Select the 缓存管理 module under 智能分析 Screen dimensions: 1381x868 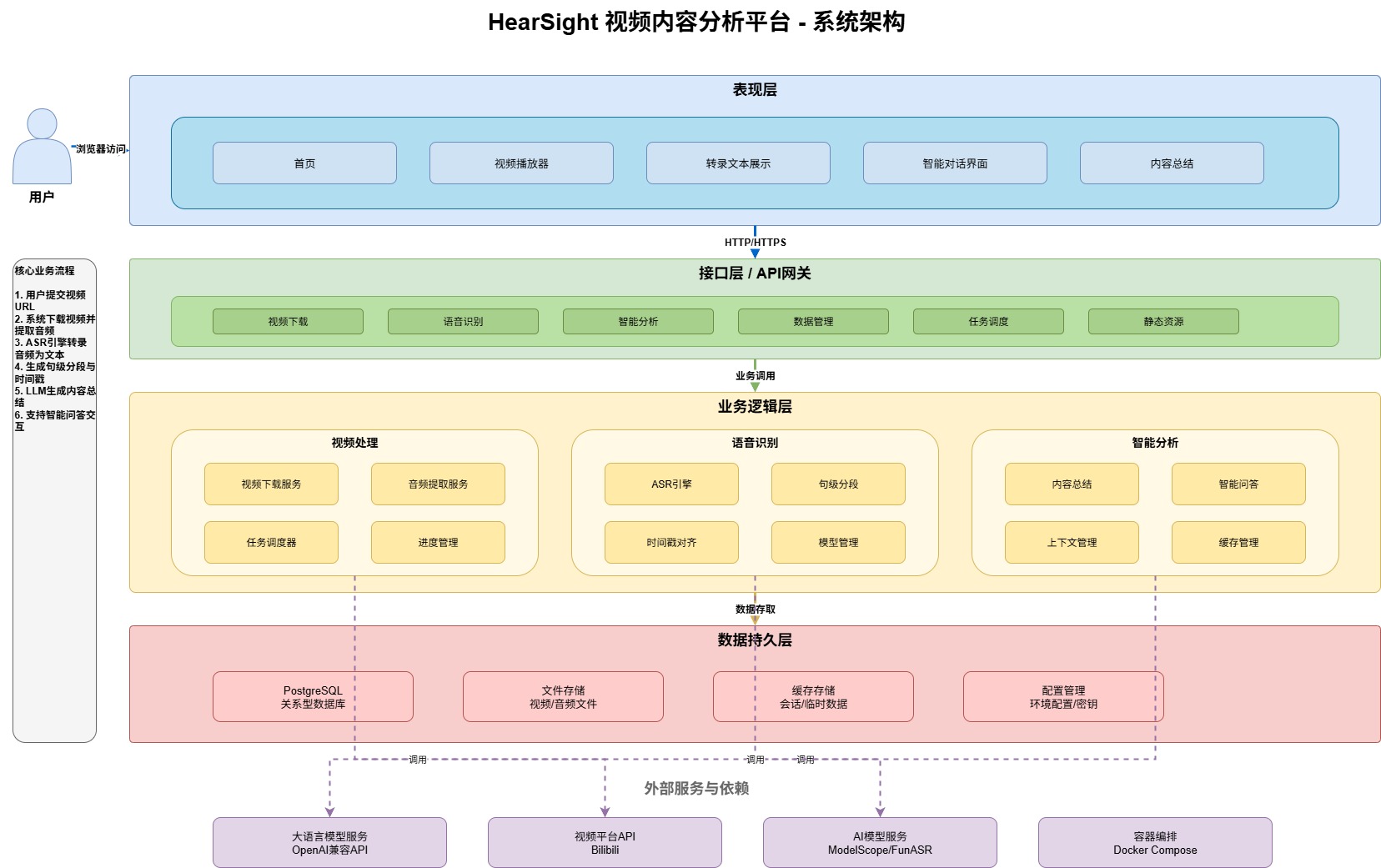(x=1238, y=542)
